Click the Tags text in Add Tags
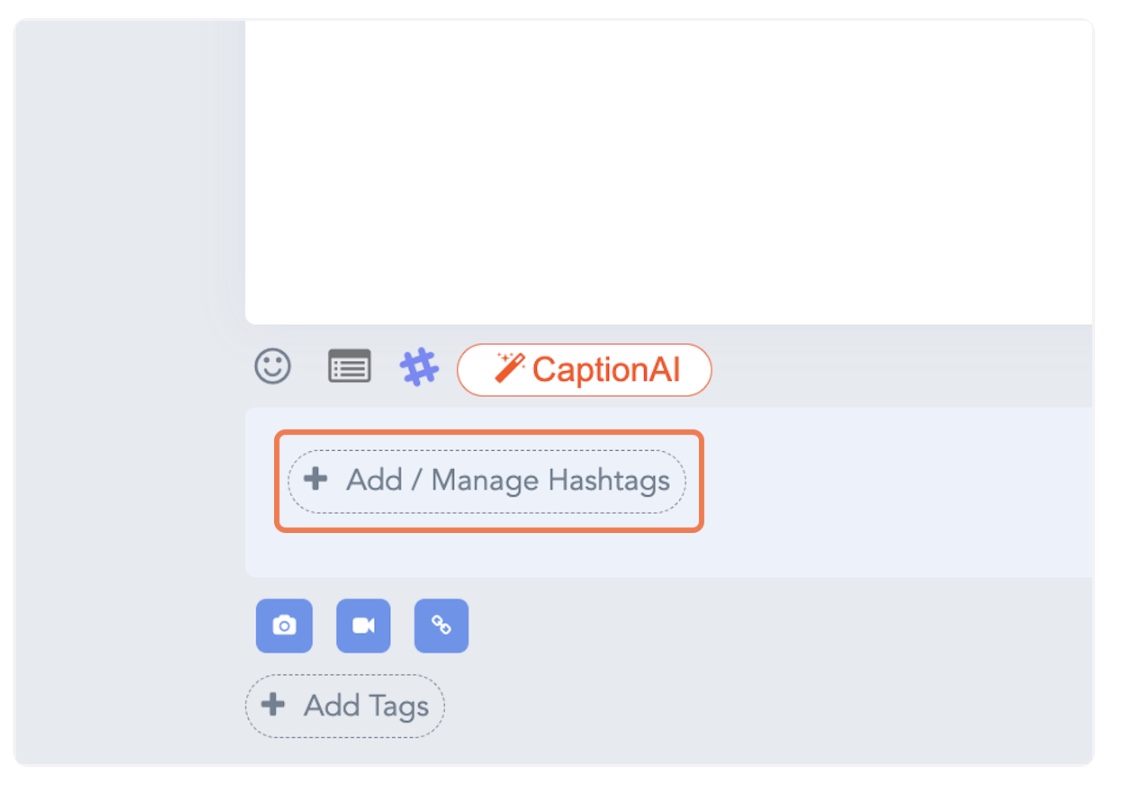Viewport: 1124px width, 790px height. pyautogui.click(x=398, y=708)
